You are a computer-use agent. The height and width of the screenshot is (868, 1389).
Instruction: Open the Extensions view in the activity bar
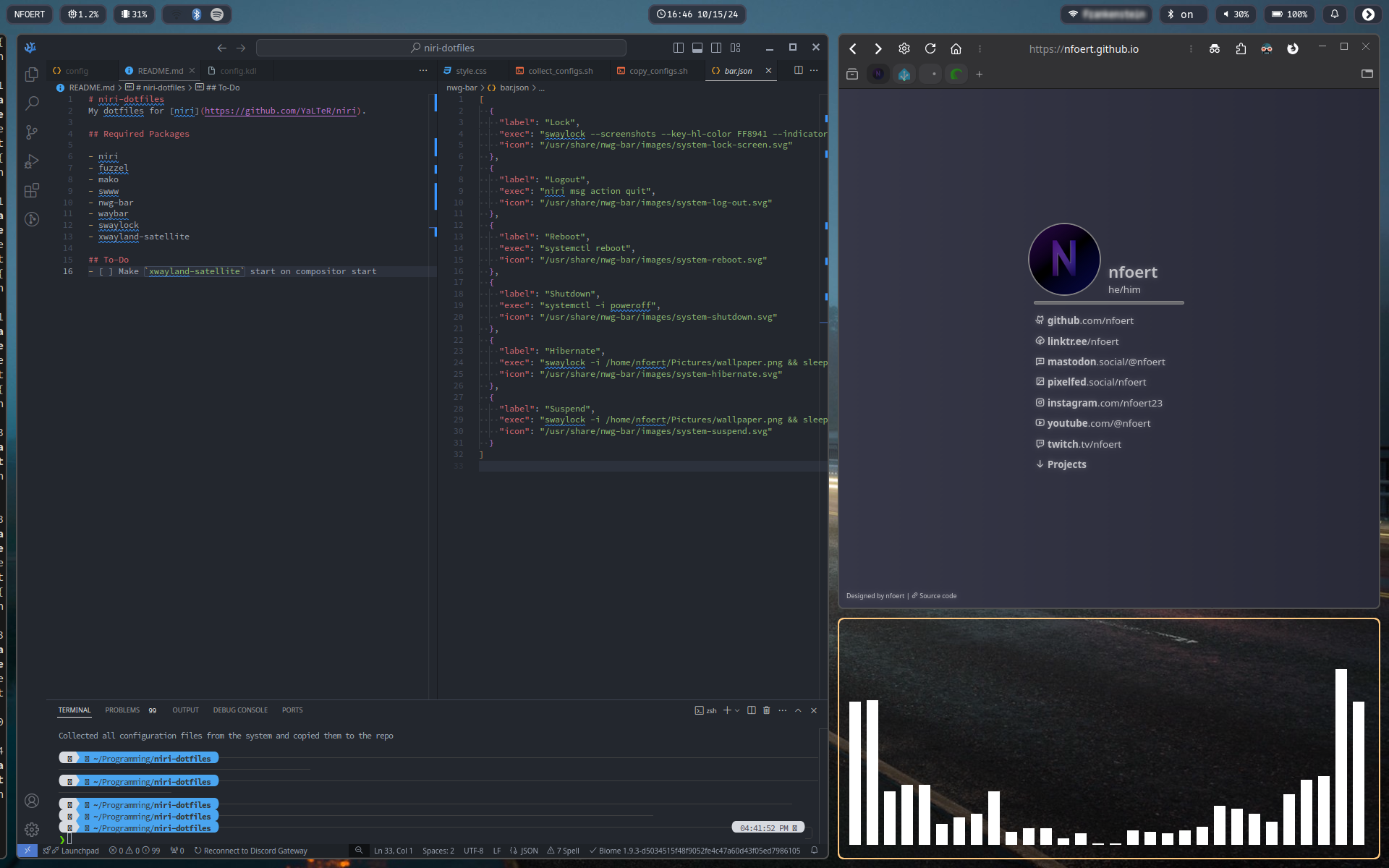click(32, 190)
